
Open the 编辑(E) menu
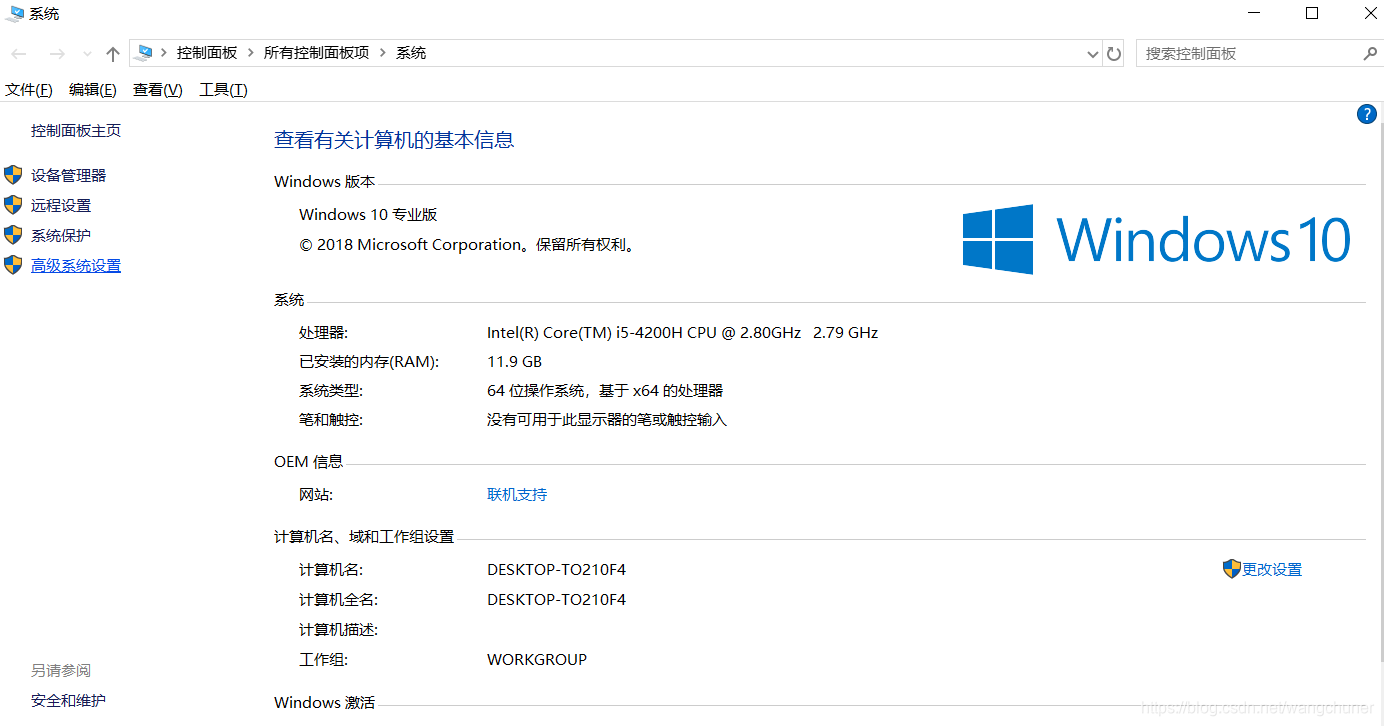coord(92,90)
